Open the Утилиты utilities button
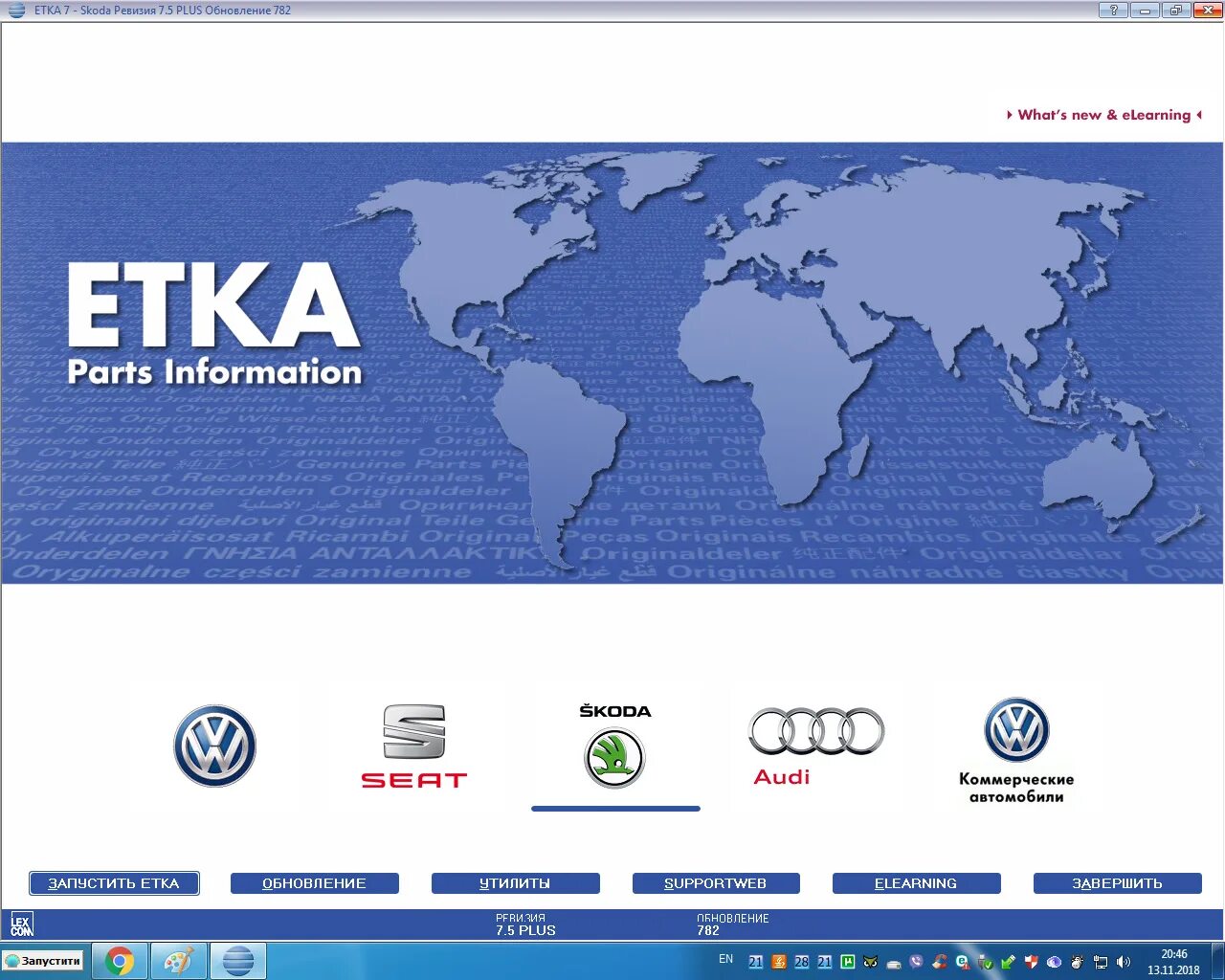This screenshot has width=1225, height=980. 515,883
